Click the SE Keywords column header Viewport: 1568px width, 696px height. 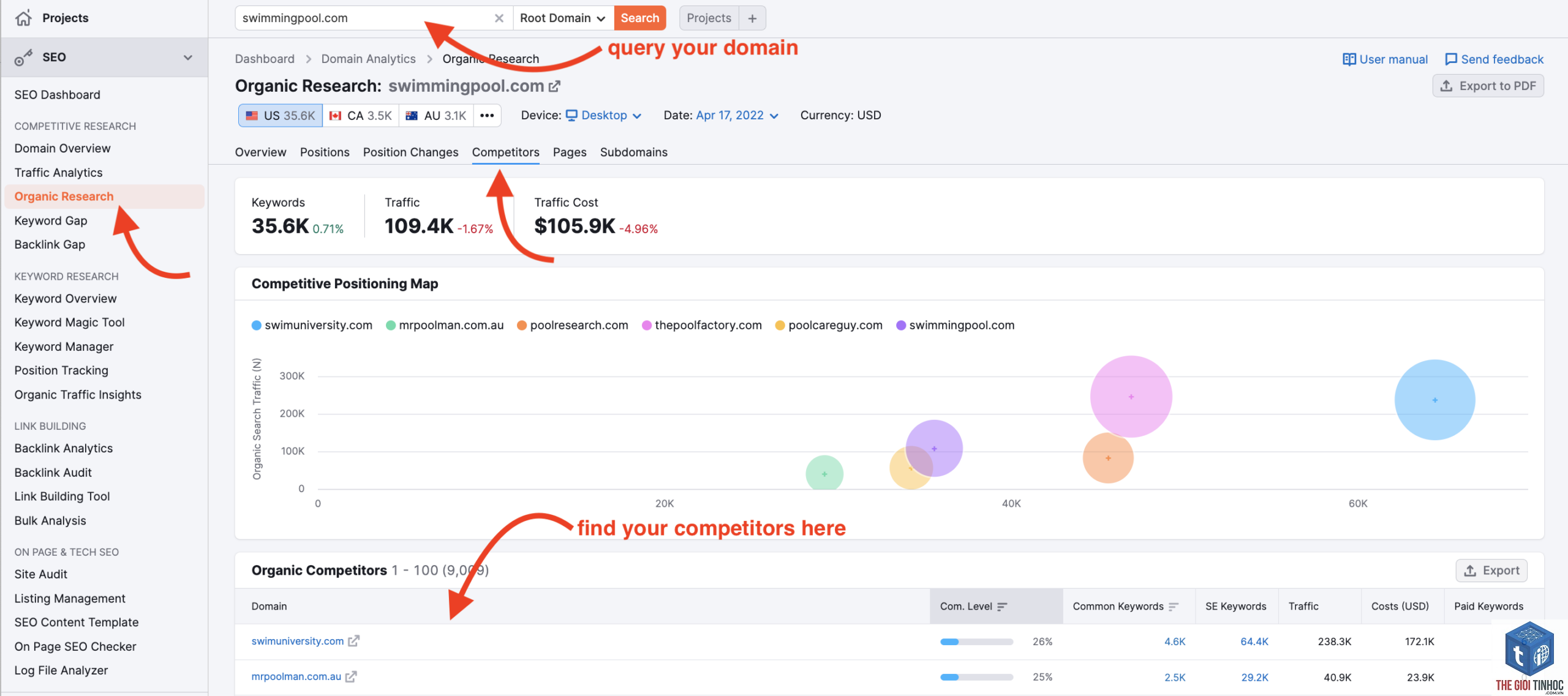pyautogui.click(x=1235, y=607)
